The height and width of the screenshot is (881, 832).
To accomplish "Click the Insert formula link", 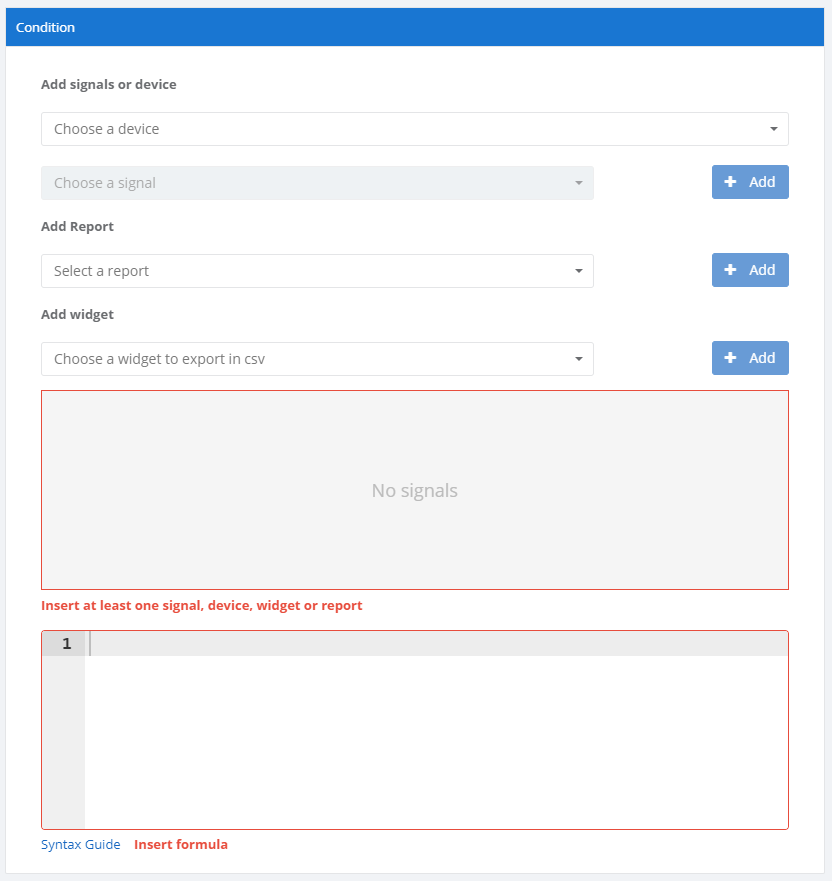I will pos(181,845).
